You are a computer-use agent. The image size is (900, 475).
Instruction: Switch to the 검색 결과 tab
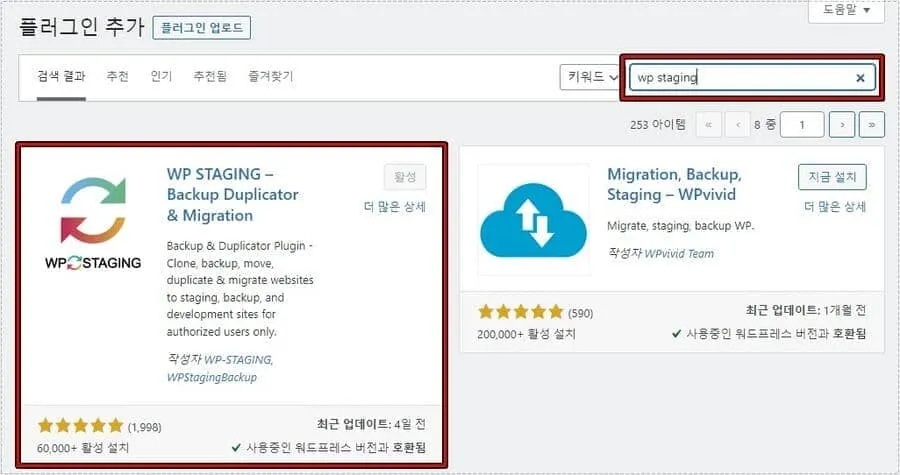(x=61, y=76)
